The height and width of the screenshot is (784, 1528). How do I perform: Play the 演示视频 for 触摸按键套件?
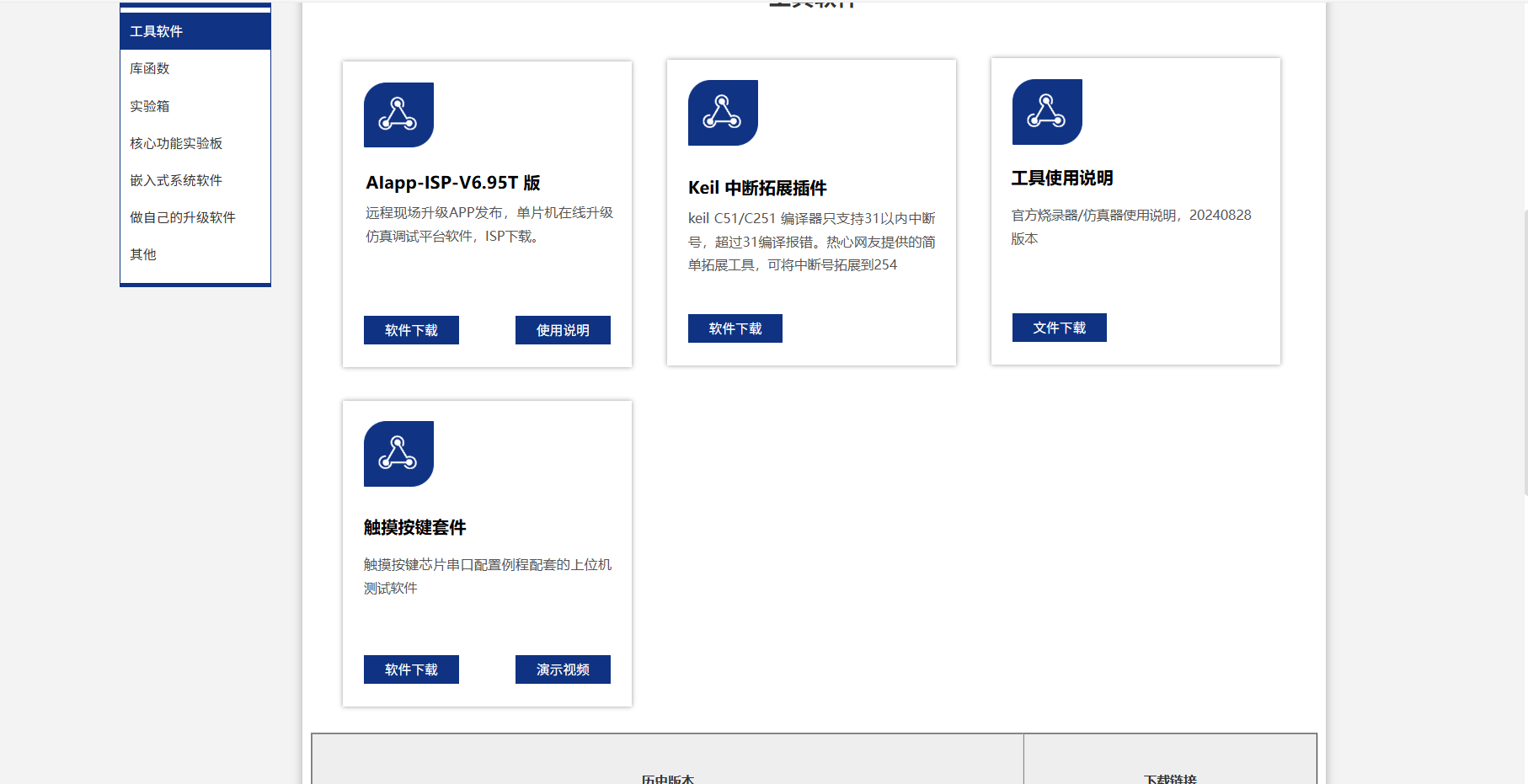[x=563, y=669]
